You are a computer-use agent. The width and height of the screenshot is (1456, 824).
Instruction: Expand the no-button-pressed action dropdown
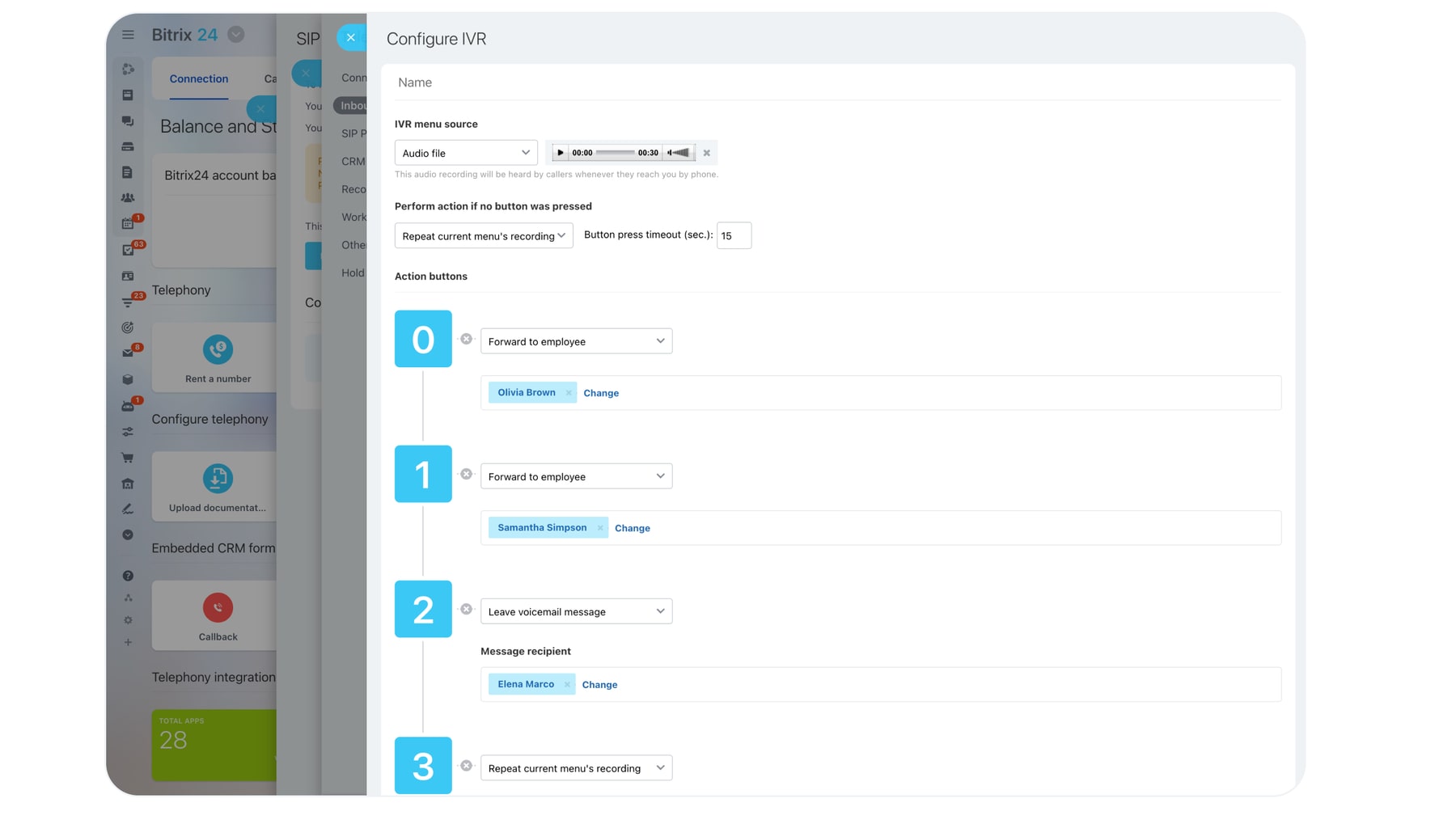click(483, 236)
